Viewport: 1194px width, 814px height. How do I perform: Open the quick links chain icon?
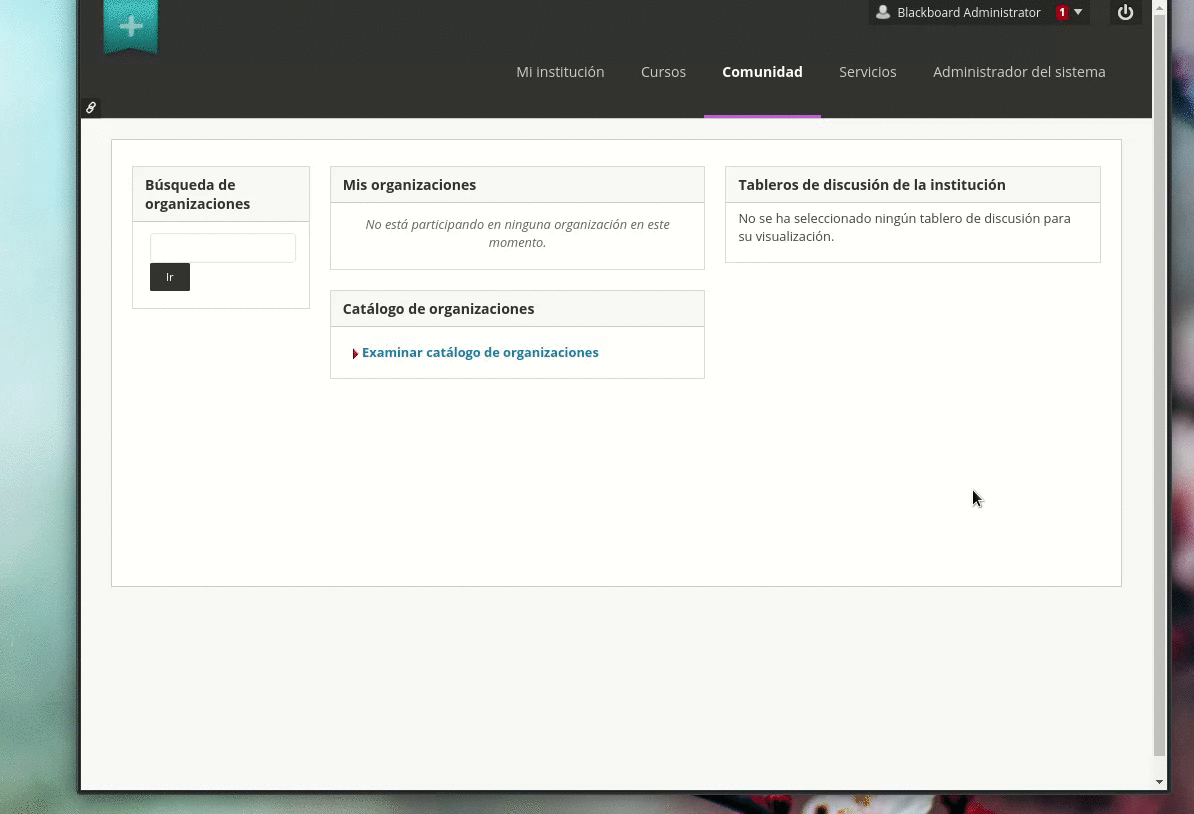click(x=91, y=108)
